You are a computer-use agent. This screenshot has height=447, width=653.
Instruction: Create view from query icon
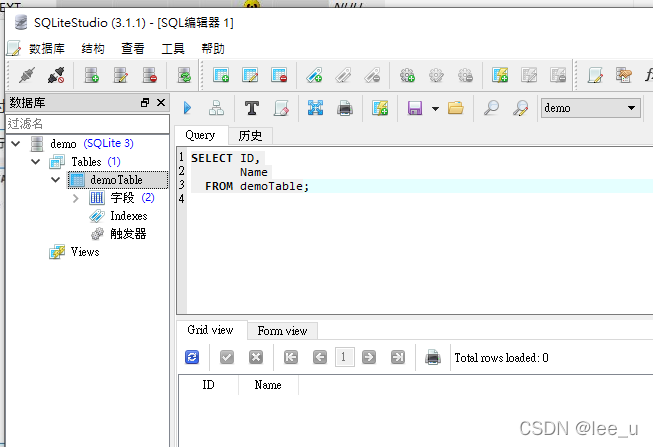click(x=380, y=108)
